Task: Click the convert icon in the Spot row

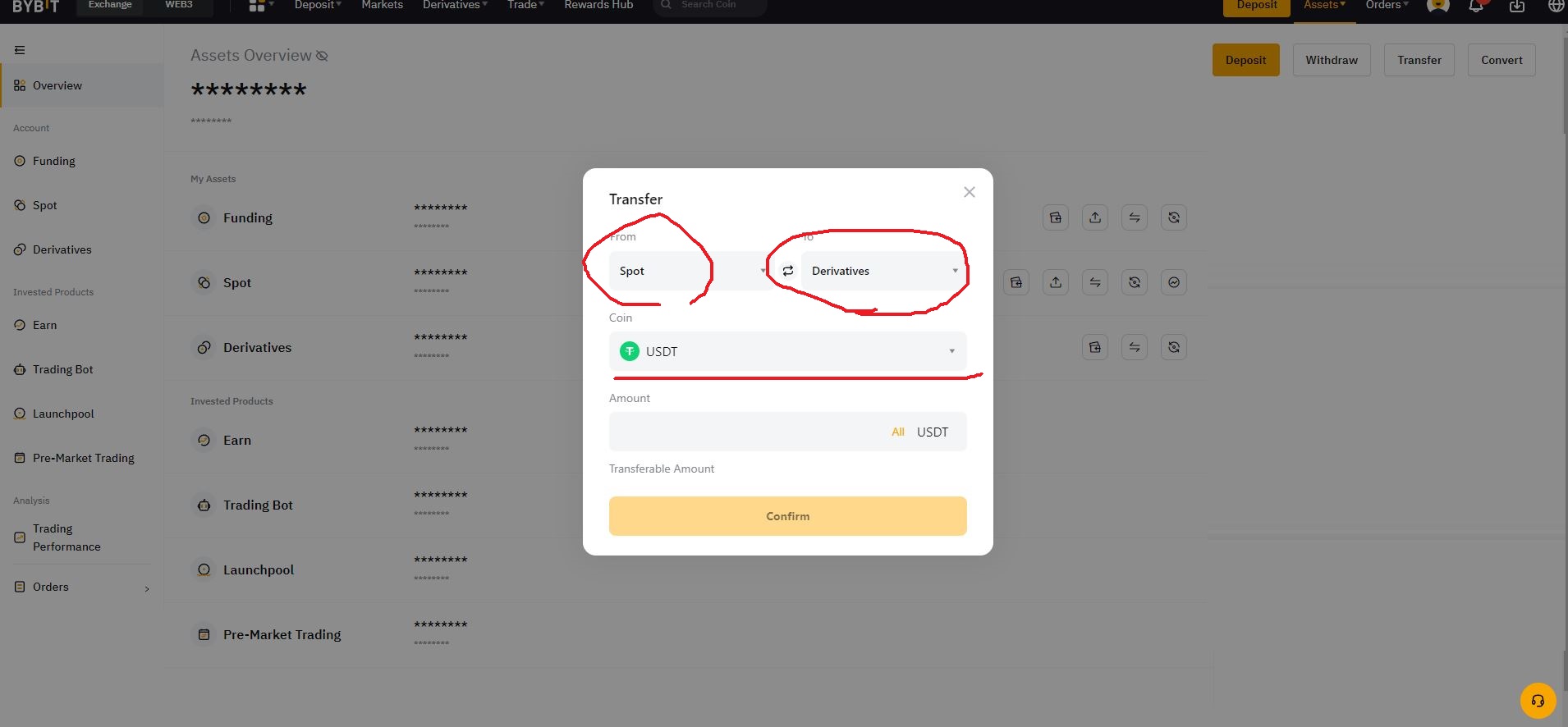Action: [x=1135, y=282]
